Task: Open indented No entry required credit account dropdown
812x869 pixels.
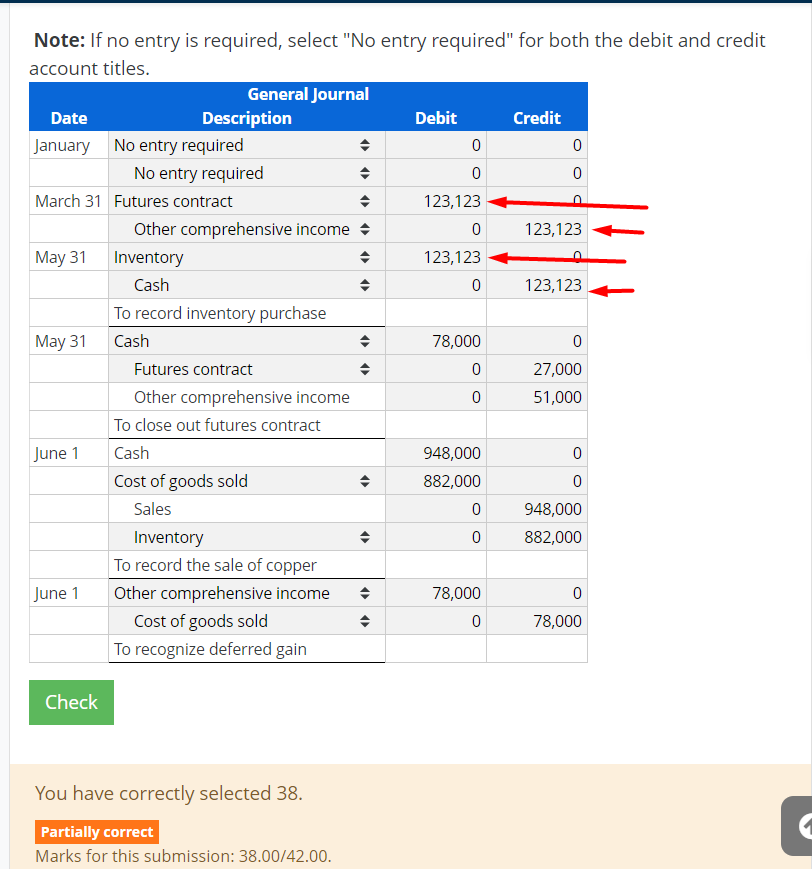Action: tap(247, 173)
